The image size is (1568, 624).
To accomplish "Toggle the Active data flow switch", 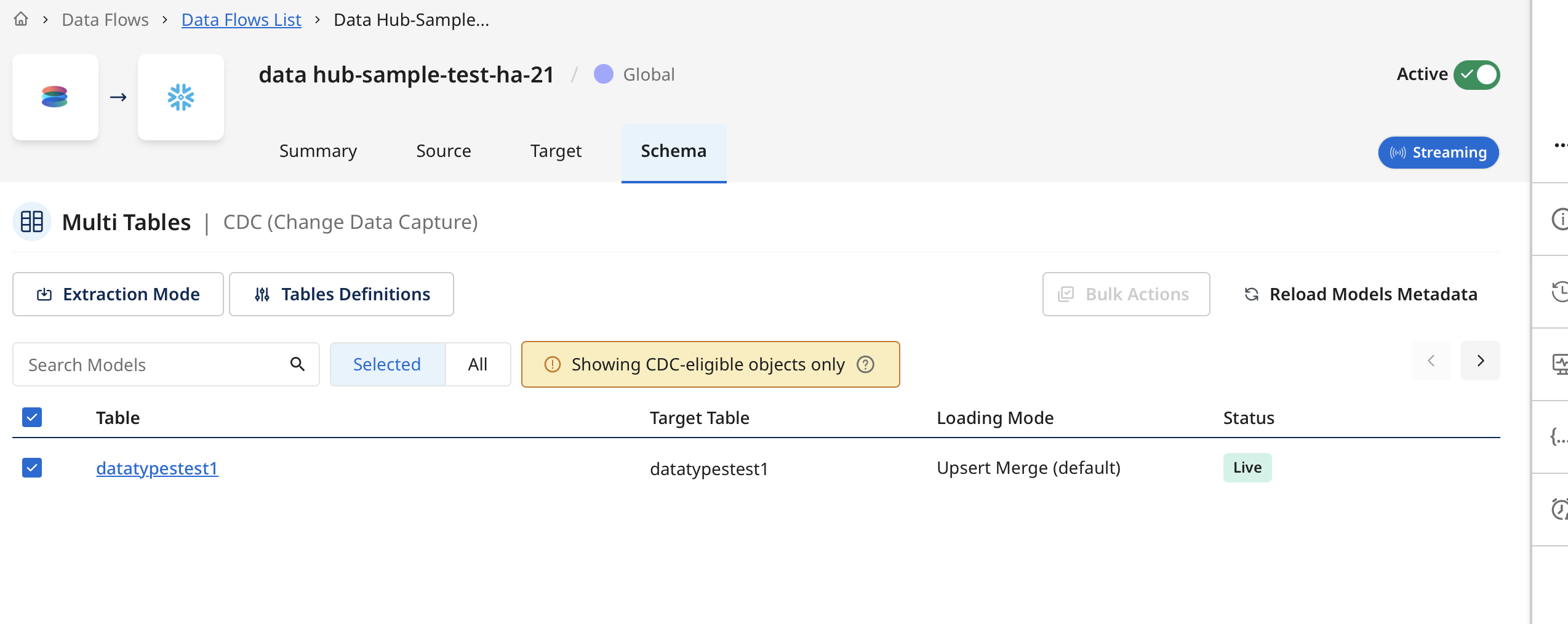I will (x=1477, y=74).
